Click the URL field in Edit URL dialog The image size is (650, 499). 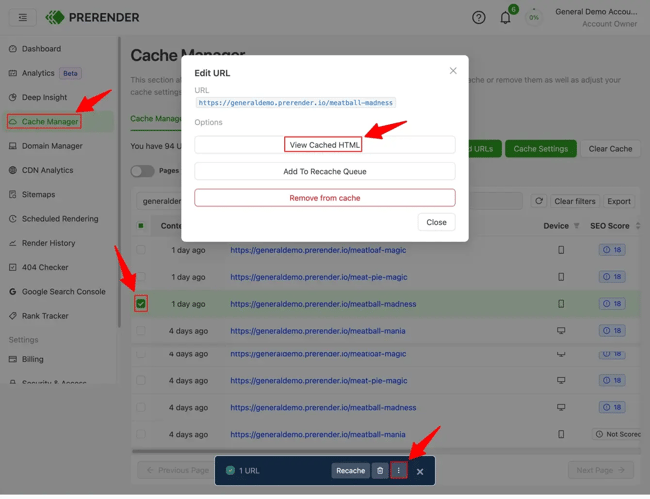click(296, 103)
